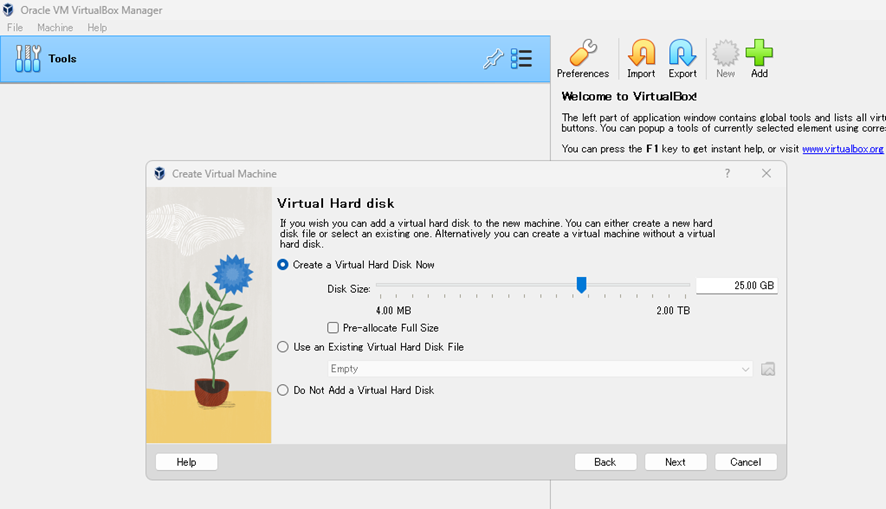Viewport: 886px width, 509px height.
Task: Select the Tools item in left panel
Action: tap(275, 59)
